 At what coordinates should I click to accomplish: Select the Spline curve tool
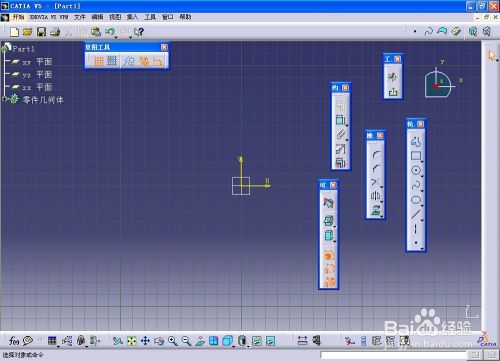(416, 185)
